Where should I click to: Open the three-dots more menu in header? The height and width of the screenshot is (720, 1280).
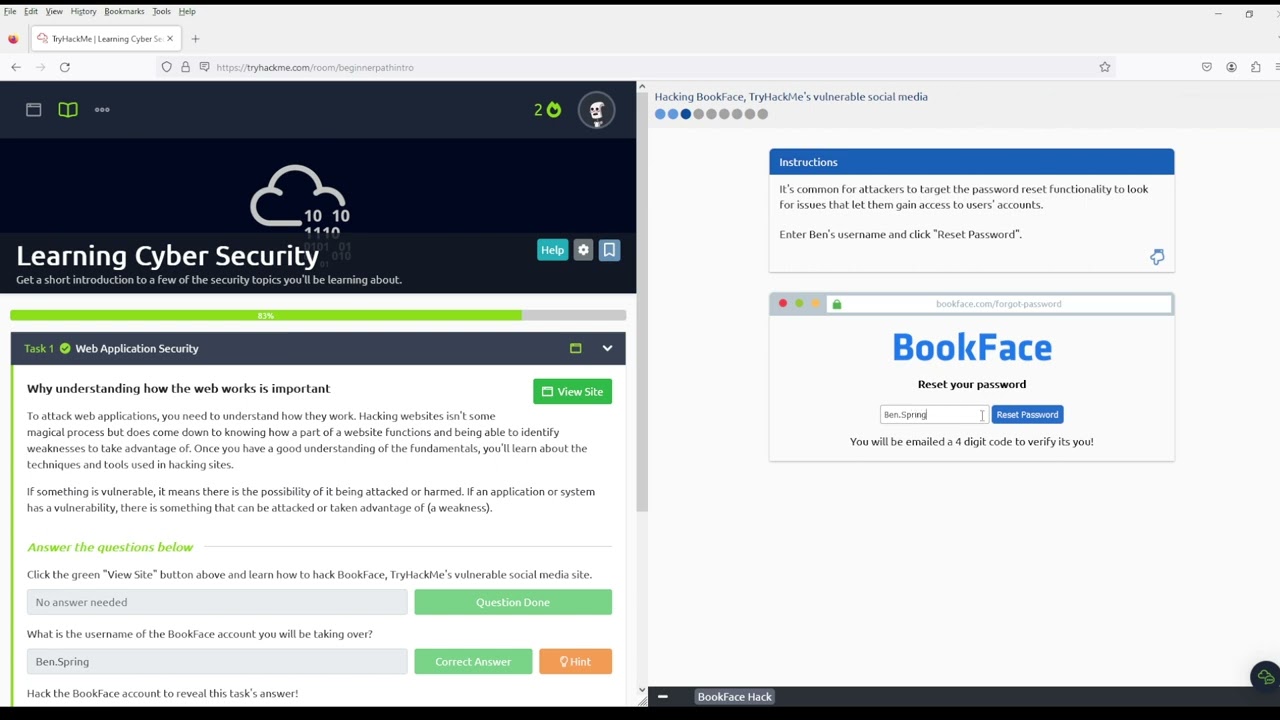coord(102,110)
